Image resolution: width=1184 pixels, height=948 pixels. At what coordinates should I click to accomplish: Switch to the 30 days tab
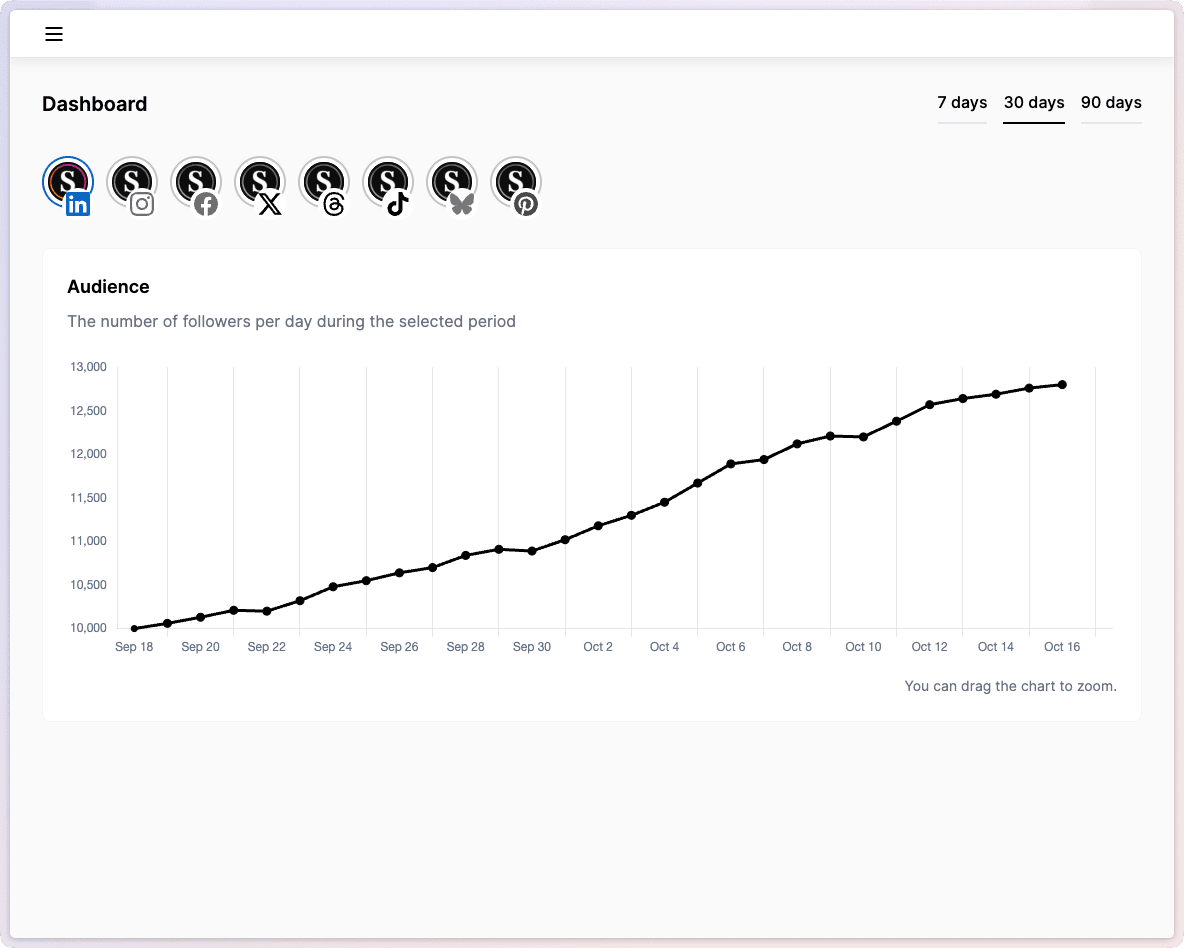click(x=1034, y=103)
